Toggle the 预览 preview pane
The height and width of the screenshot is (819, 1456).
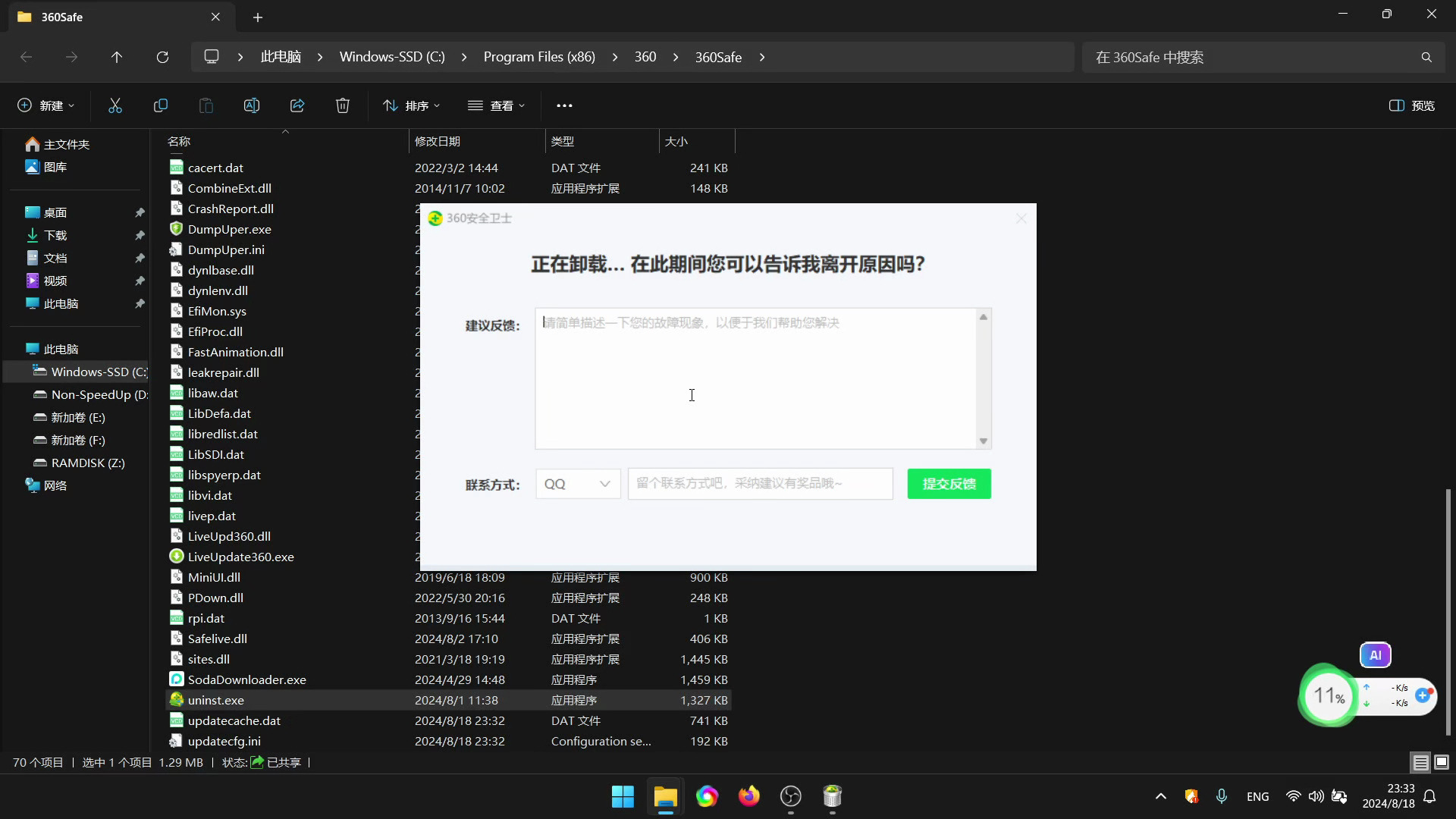[1413, 105]
